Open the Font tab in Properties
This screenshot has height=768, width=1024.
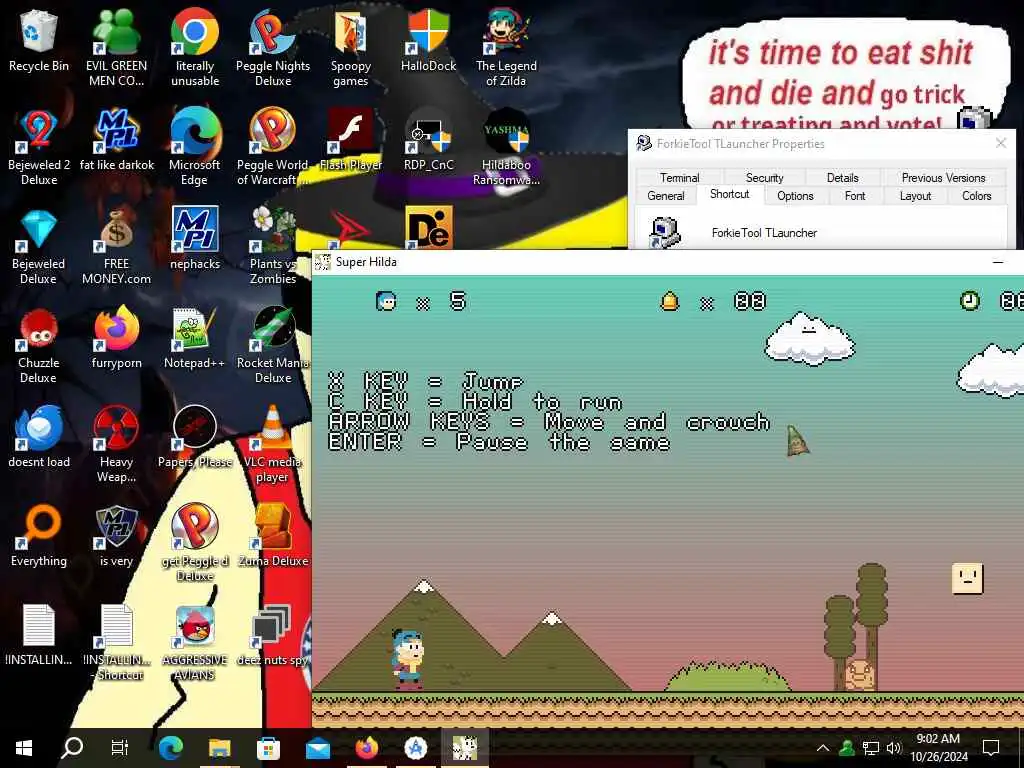click(855, 196)
